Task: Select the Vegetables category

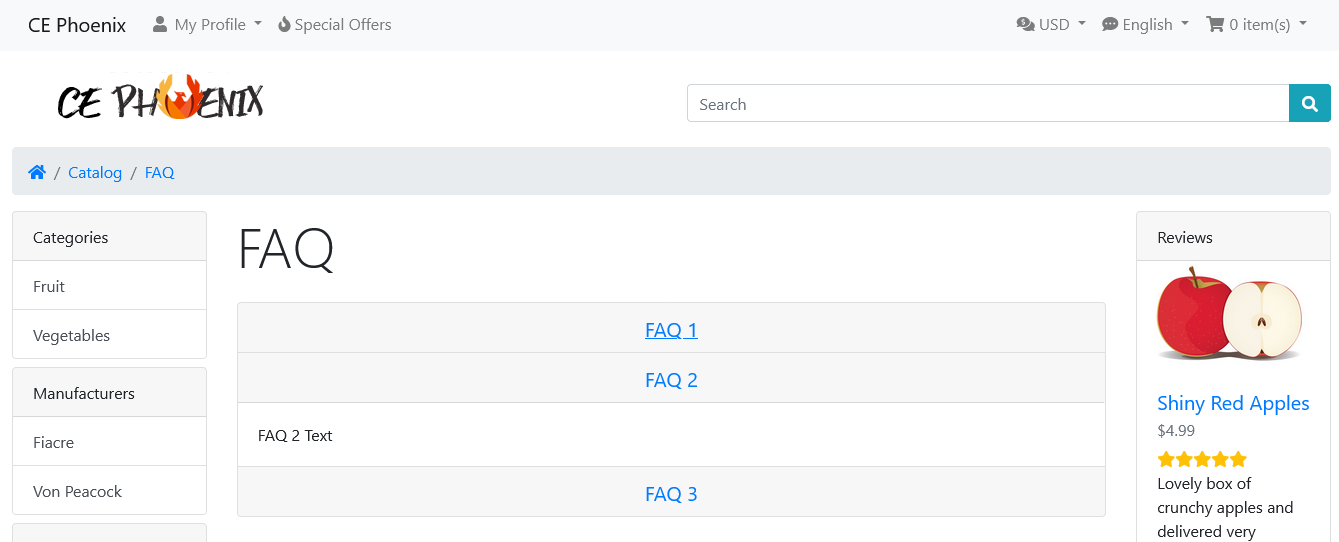Action: pos(109,335)
